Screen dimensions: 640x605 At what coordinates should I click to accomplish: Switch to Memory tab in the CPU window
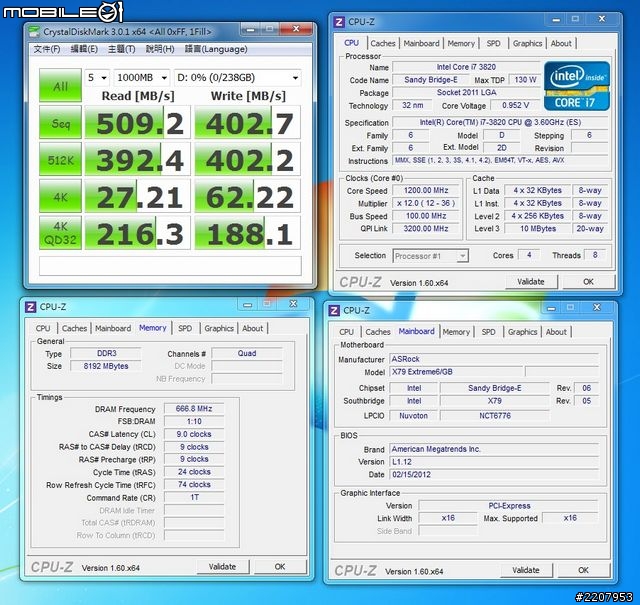[461, 43]
